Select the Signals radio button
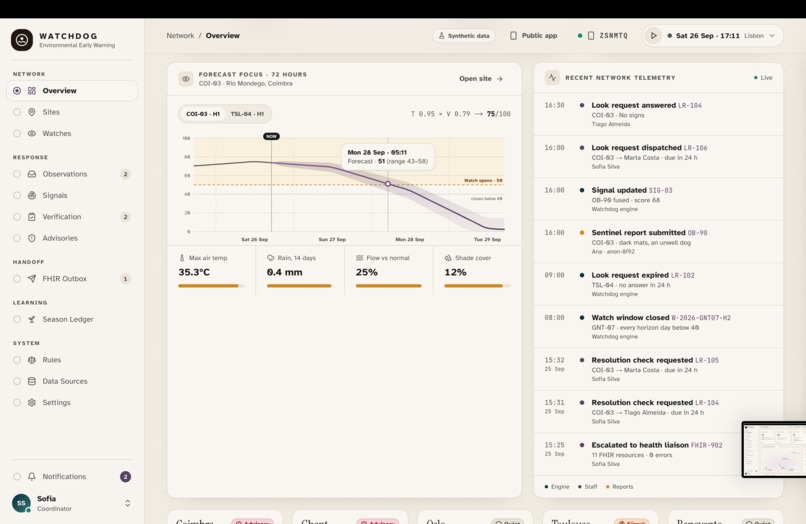Image resolution: width=806 pixels, height=524 pixels. click(17, 195)
